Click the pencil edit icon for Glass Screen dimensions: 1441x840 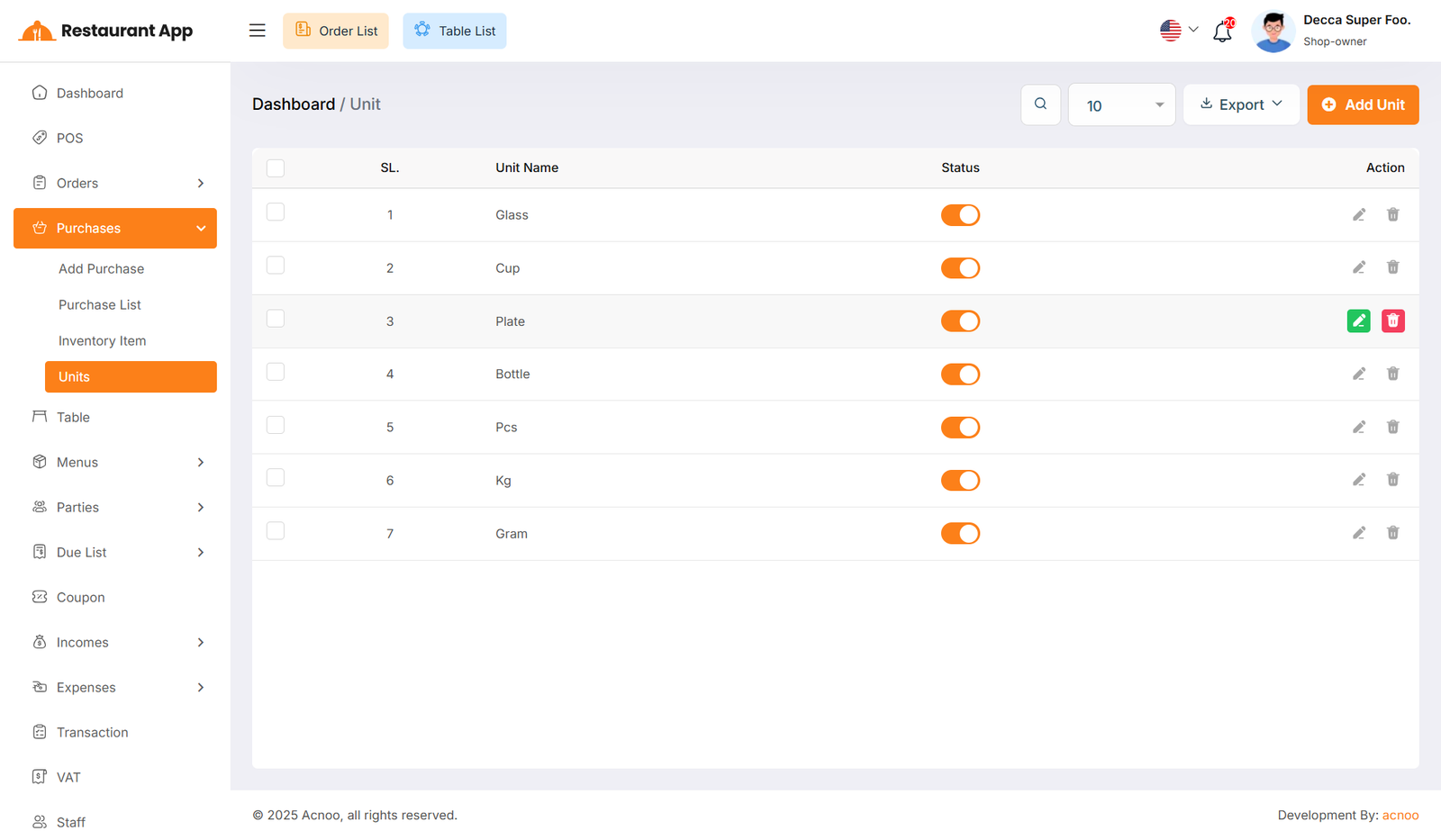[1358, 214]
